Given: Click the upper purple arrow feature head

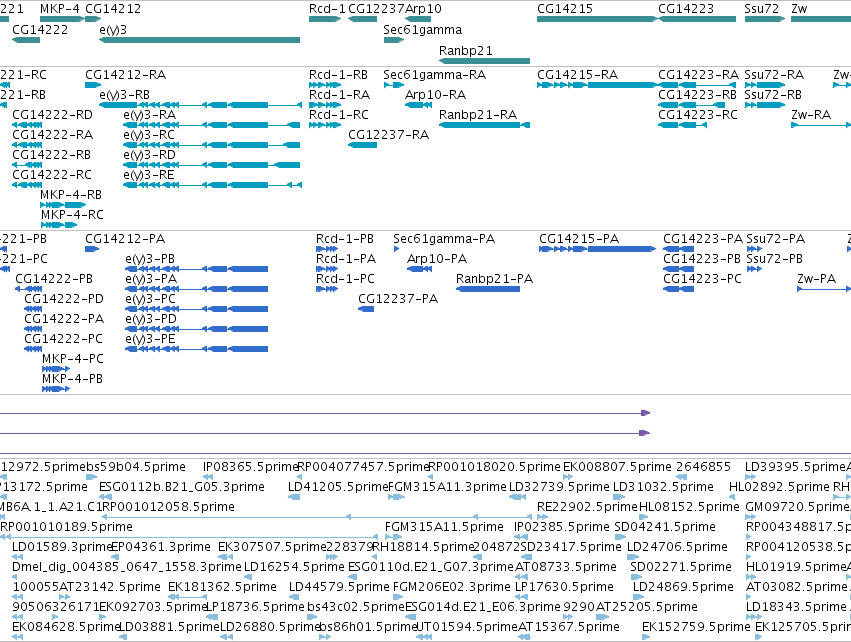Looking at the screenshot, I should point(645,414).
